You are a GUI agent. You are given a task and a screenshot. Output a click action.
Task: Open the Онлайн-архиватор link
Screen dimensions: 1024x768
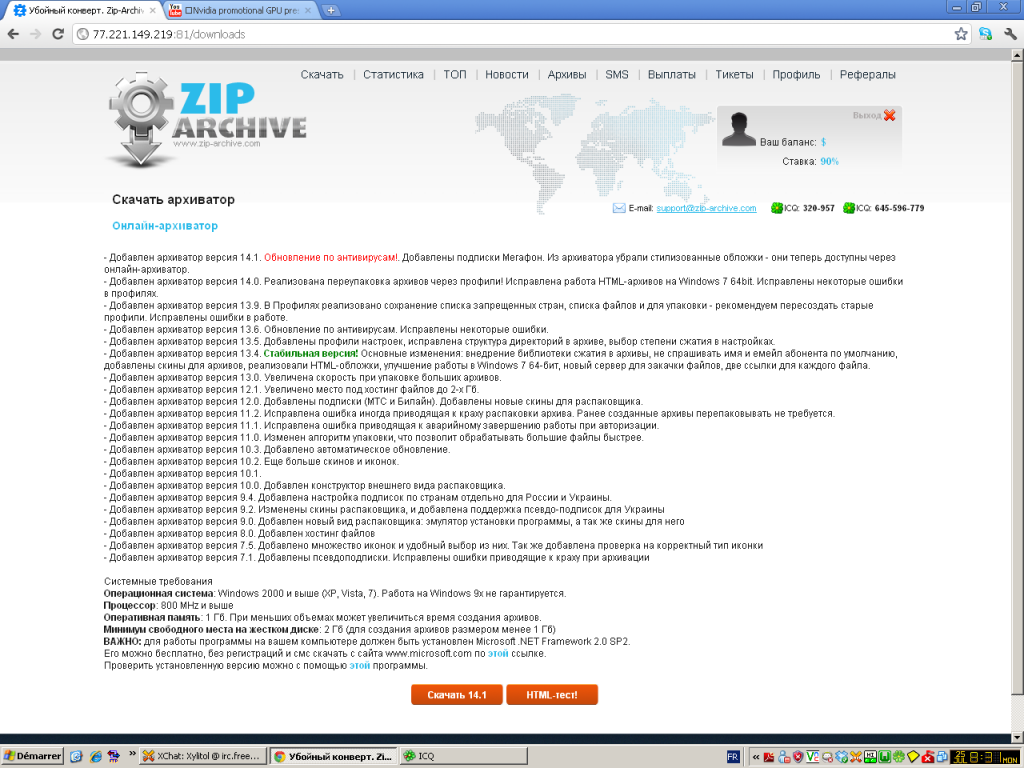tap(165, 226)
